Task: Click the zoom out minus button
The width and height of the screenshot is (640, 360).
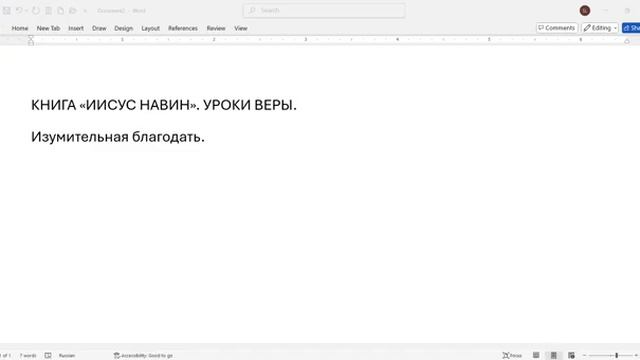Action: (x=584, y=356)
